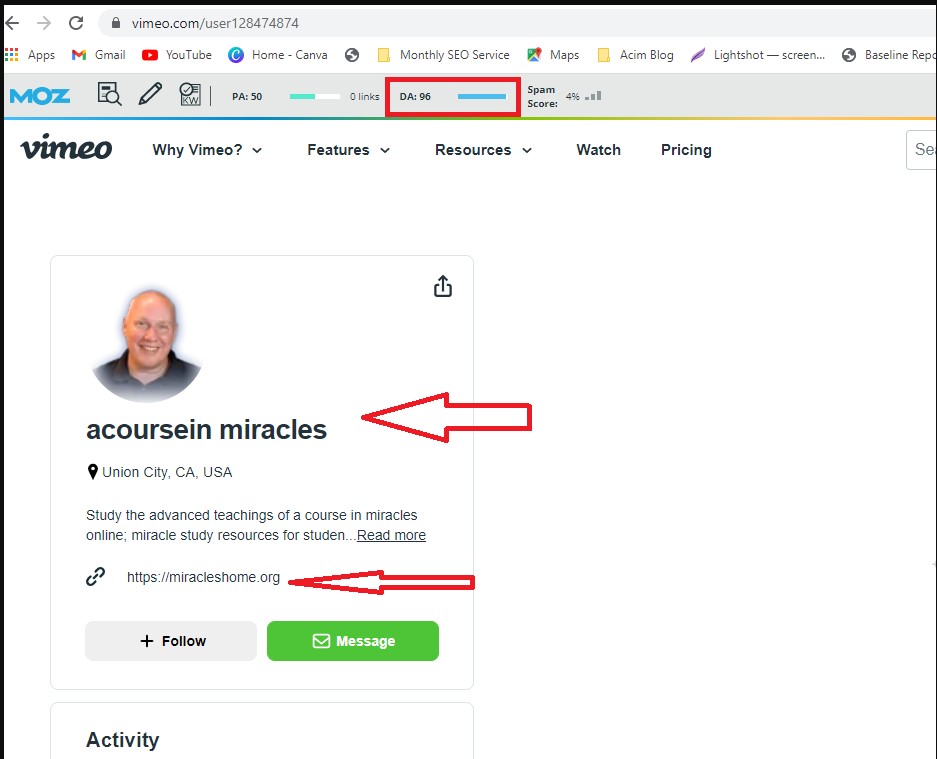Open the Lightshot screenshot bookmark
The image size is (937, 759).
point(758,55)
